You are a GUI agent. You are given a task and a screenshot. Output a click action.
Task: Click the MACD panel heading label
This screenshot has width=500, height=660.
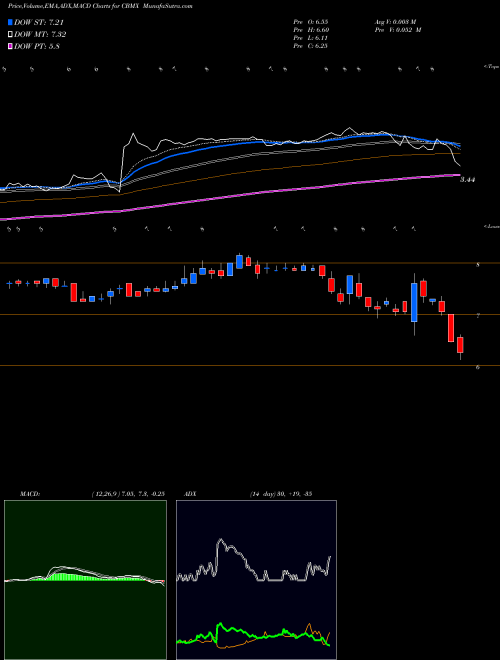point(29,494)
